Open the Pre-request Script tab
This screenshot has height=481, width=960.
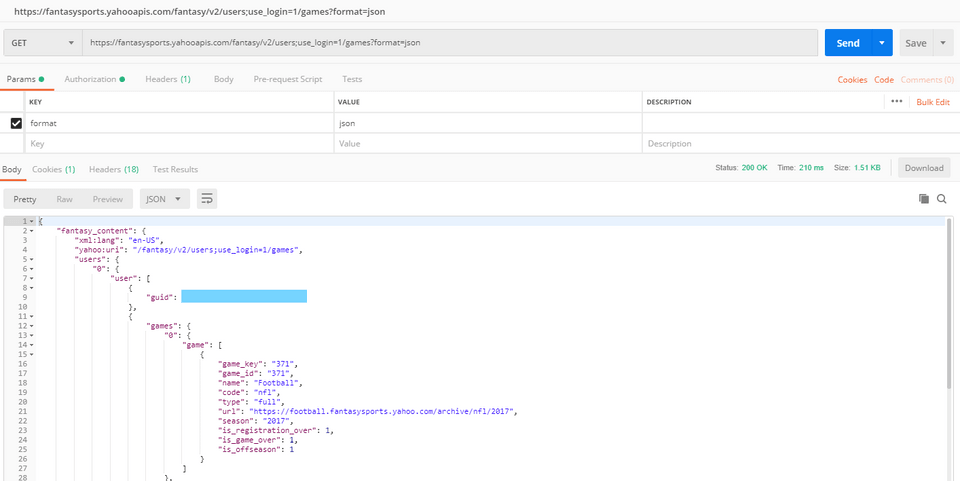click(x=288, y=79)
